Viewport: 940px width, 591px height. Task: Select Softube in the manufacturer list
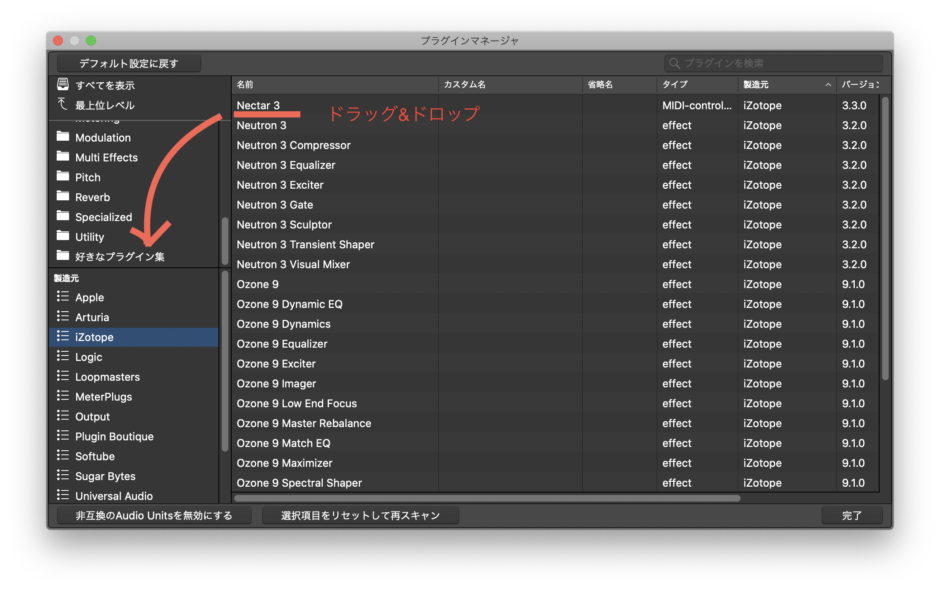pos(95,456)
